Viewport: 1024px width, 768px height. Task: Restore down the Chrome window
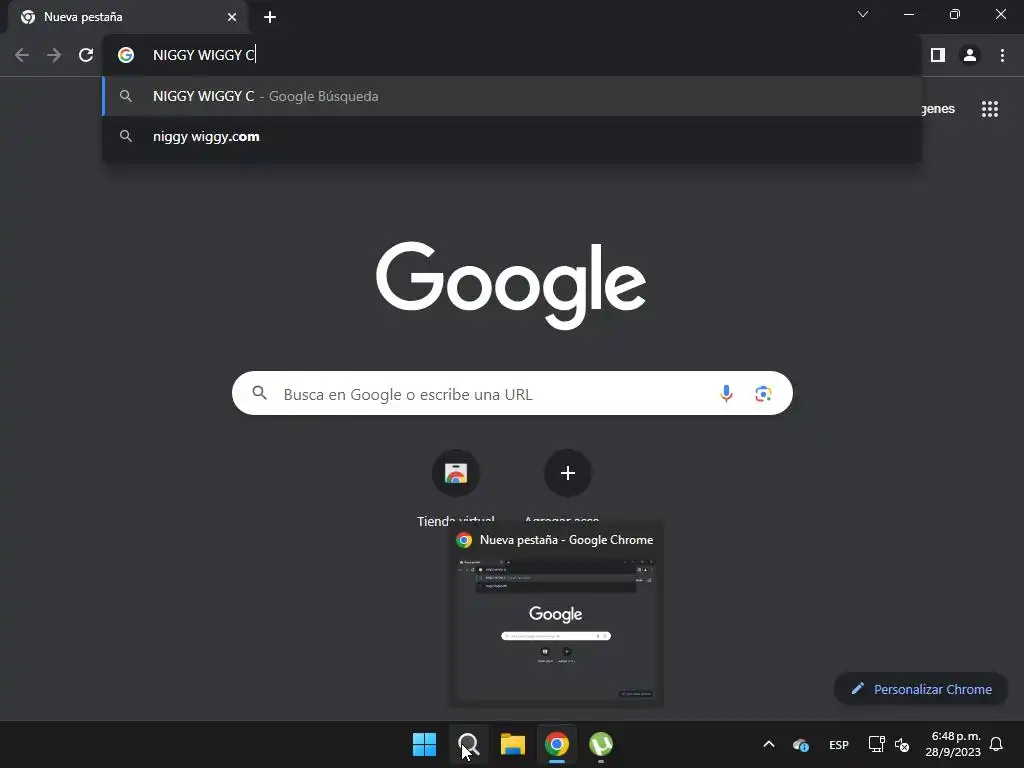click(x=955, y=14)
